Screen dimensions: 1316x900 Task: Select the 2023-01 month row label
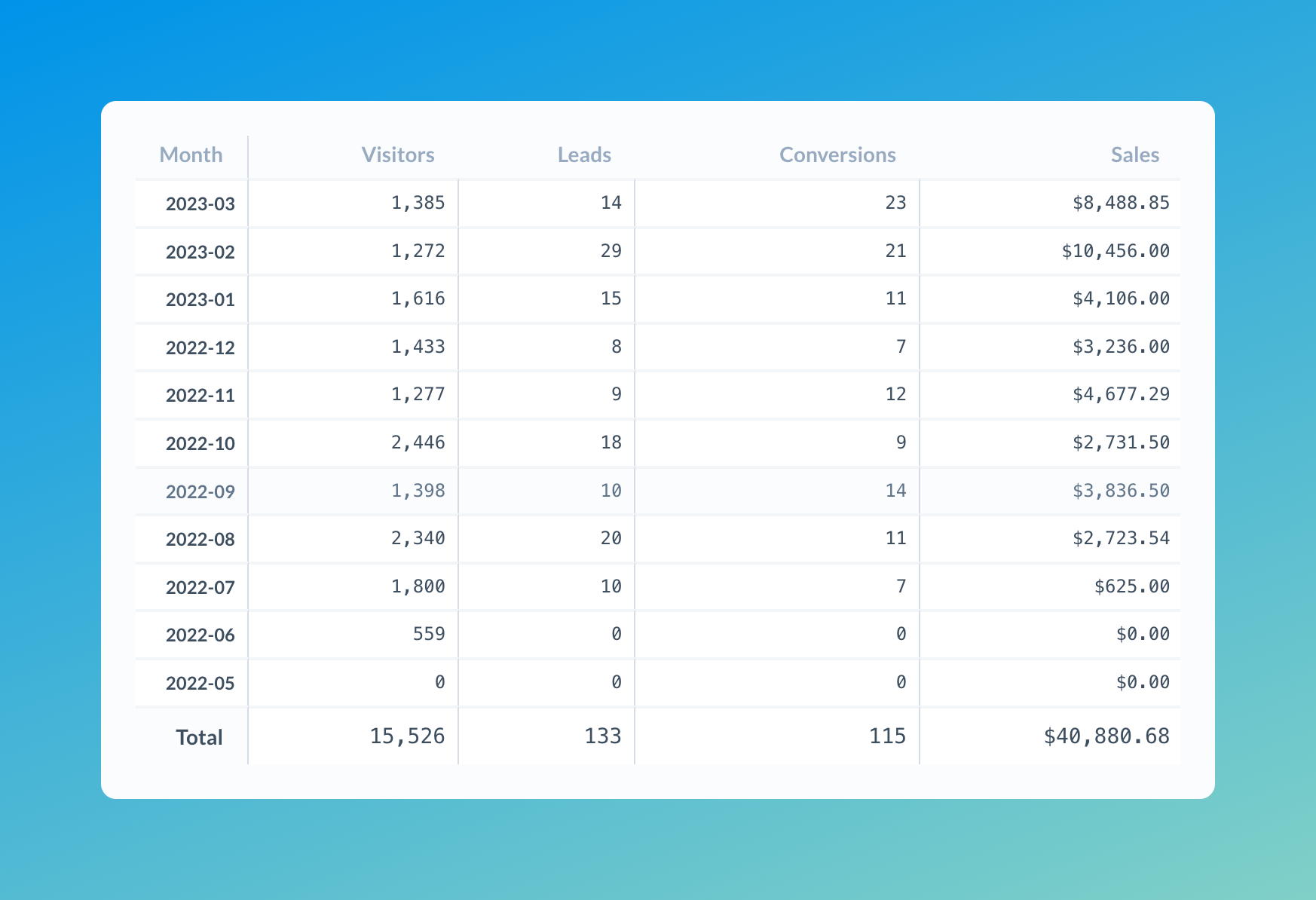(200, 300)
